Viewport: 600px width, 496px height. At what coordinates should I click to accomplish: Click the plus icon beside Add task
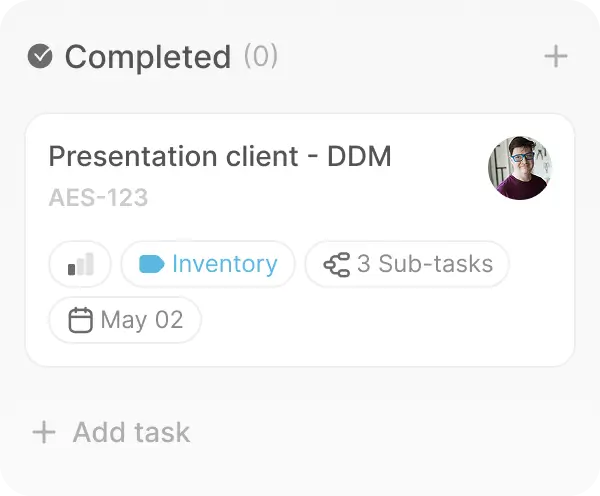pyautogui.click(x=44, y=432)
